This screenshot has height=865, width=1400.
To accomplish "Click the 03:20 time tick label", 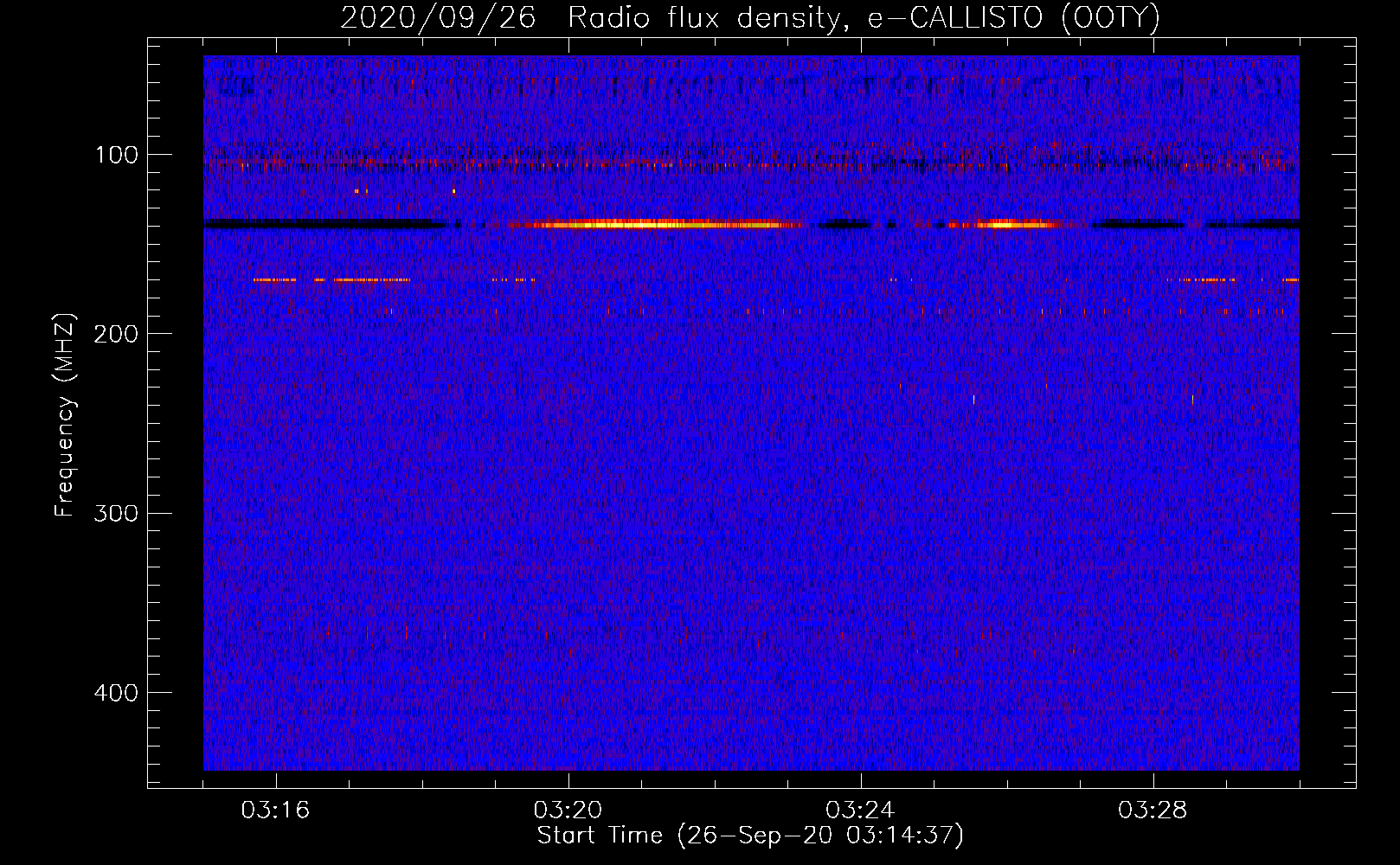I will 568,811.
